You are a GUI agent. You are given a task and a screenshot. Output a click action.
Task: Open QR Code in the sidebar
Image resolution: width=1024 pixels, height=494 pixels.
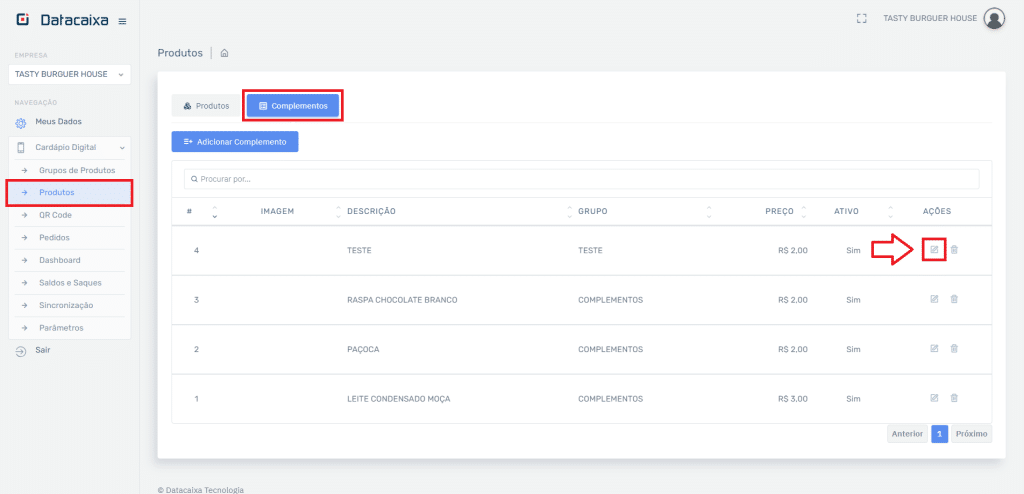(55, 215)
